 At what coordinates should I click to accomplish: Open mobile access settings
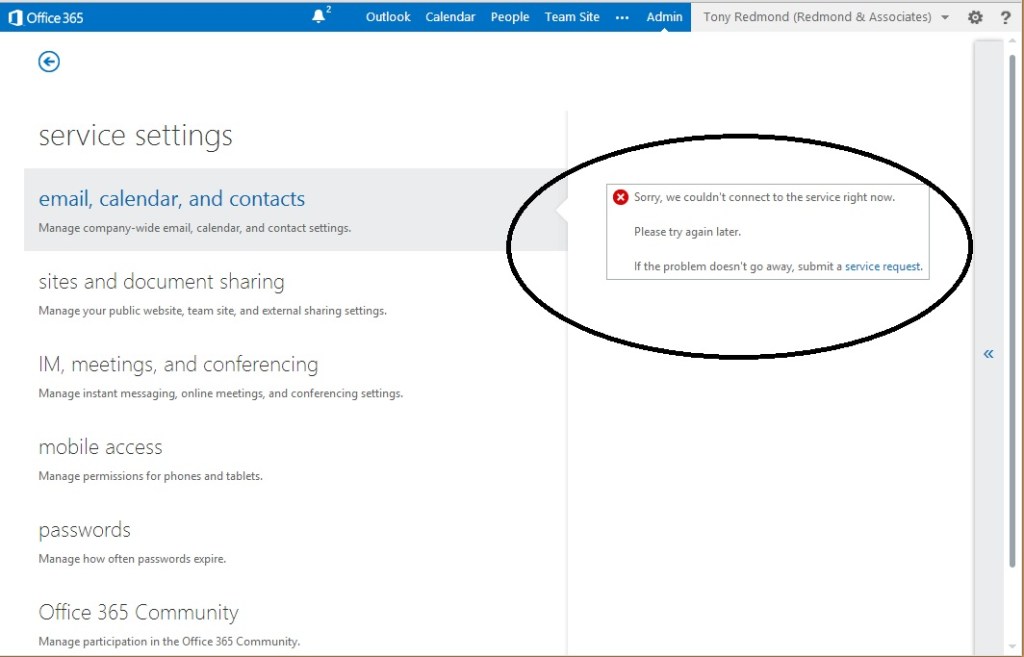(100, 448)
